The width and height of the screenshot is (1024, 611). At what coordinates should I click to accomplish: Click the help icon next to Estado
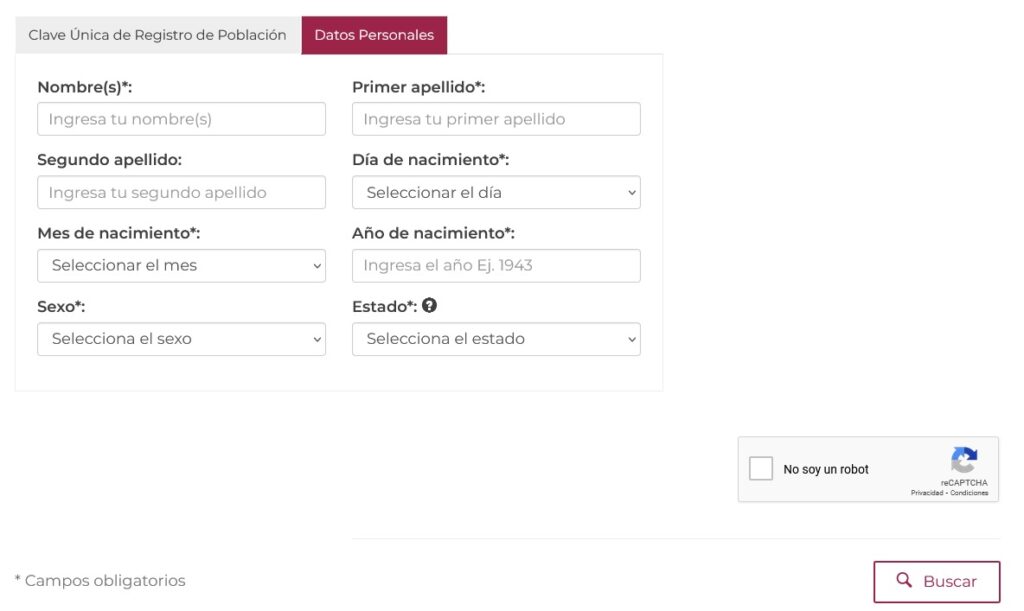430,306
